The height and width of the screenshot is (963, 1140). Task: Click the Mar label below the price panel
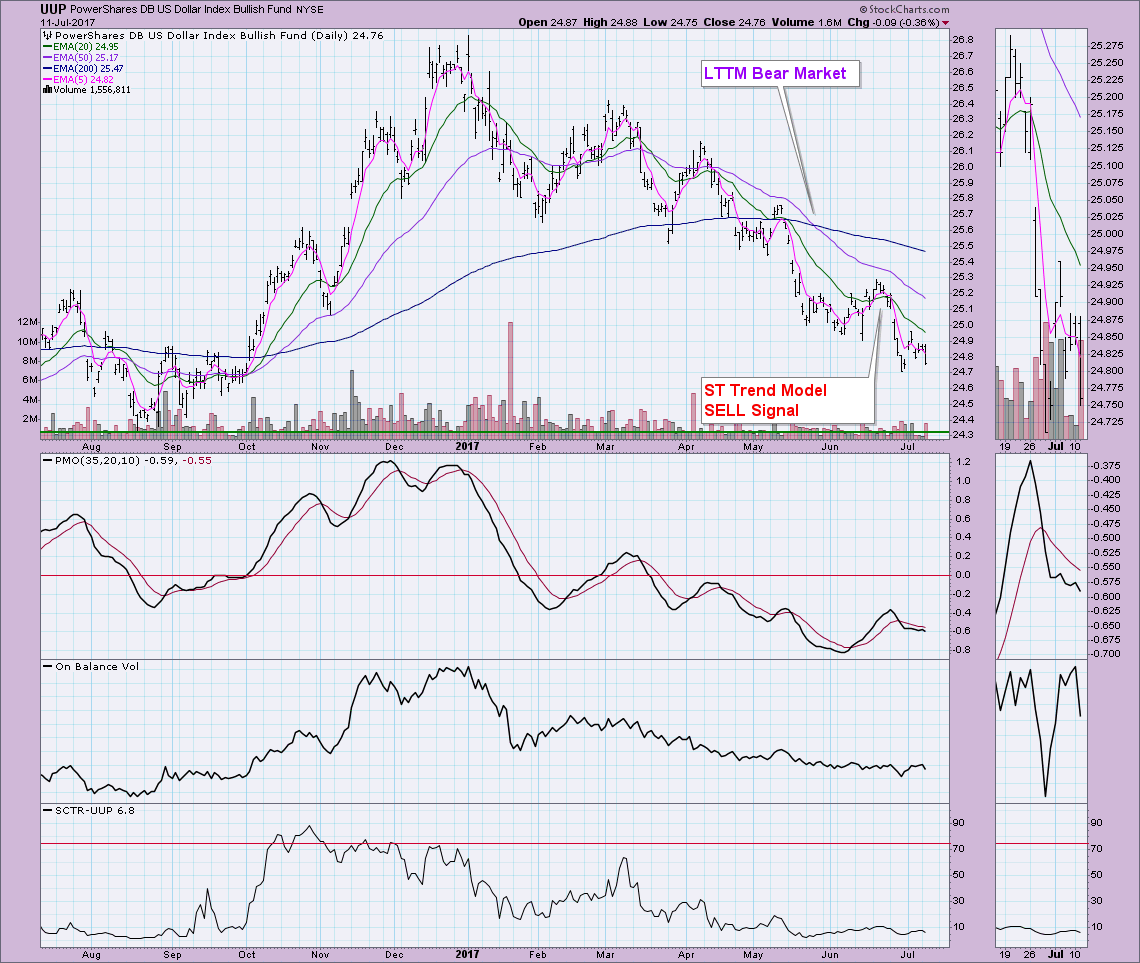(605, 446)
